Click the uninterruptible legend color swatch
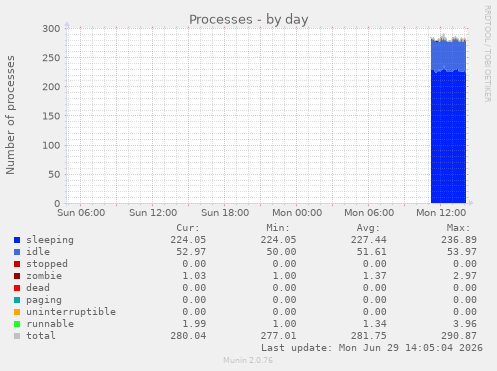 coord(17,312)
